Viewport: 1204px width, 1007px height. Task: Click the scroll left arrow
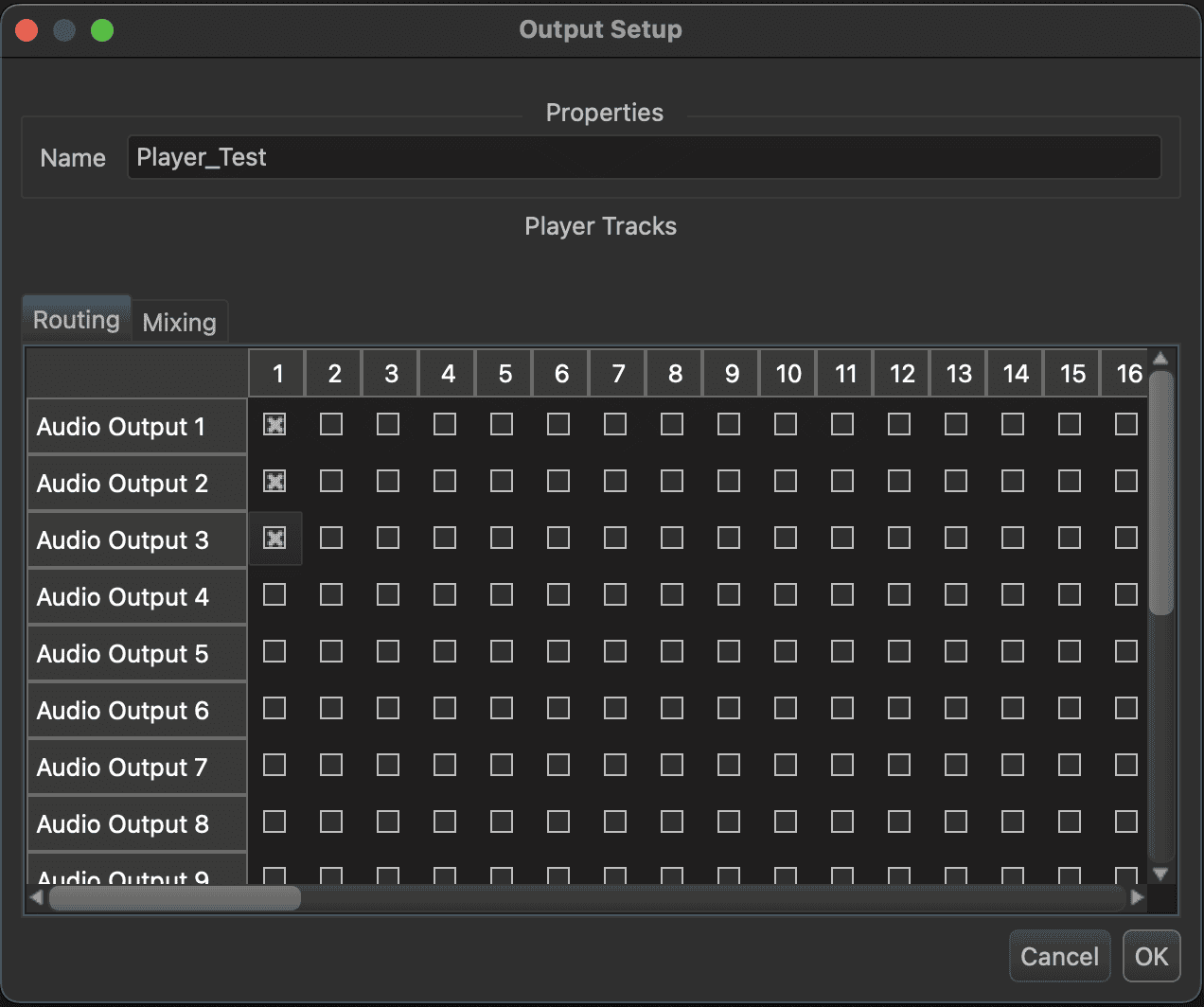point(37,897)
